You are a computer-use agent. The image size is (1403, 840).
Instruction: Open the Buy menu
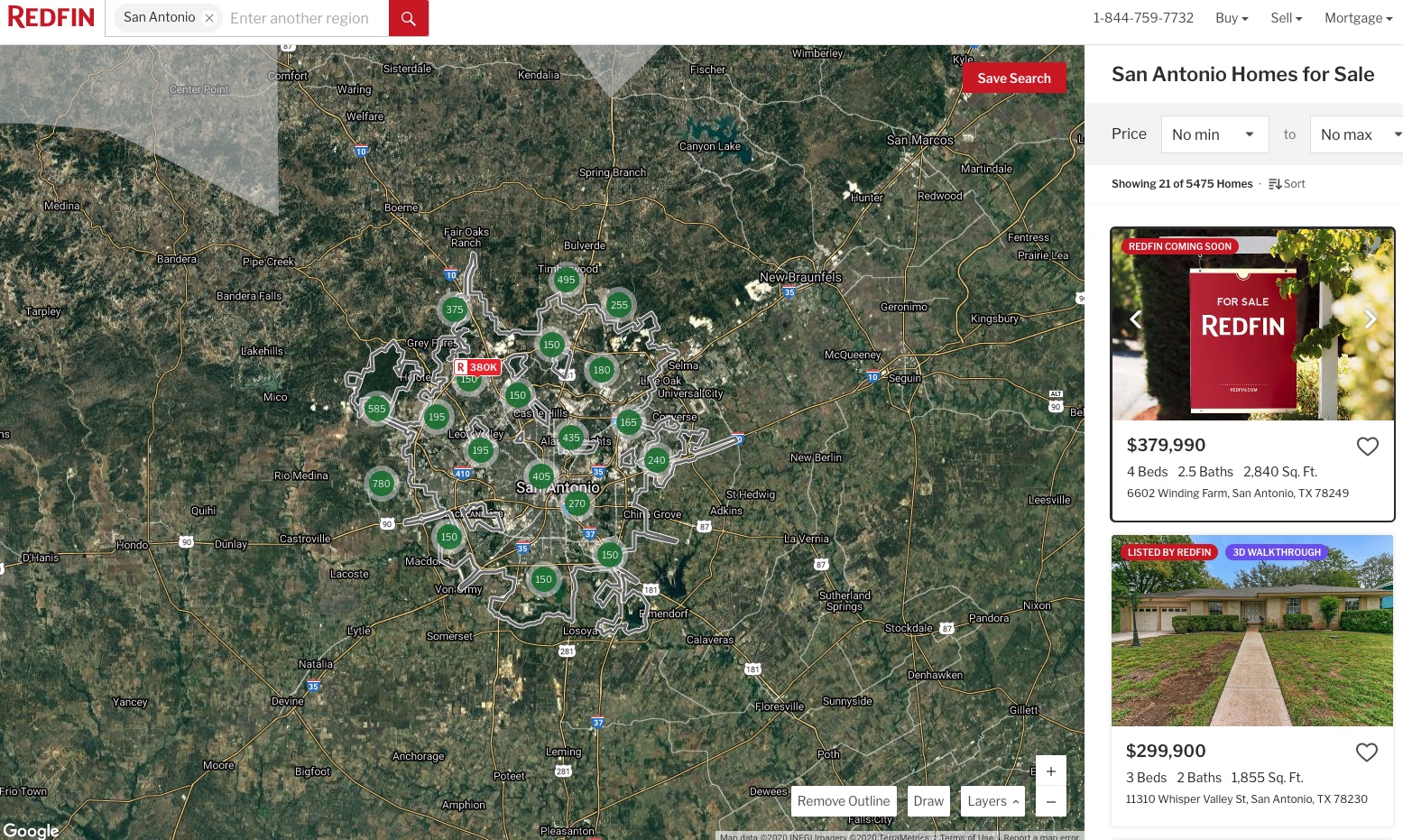click(1232, 18)
